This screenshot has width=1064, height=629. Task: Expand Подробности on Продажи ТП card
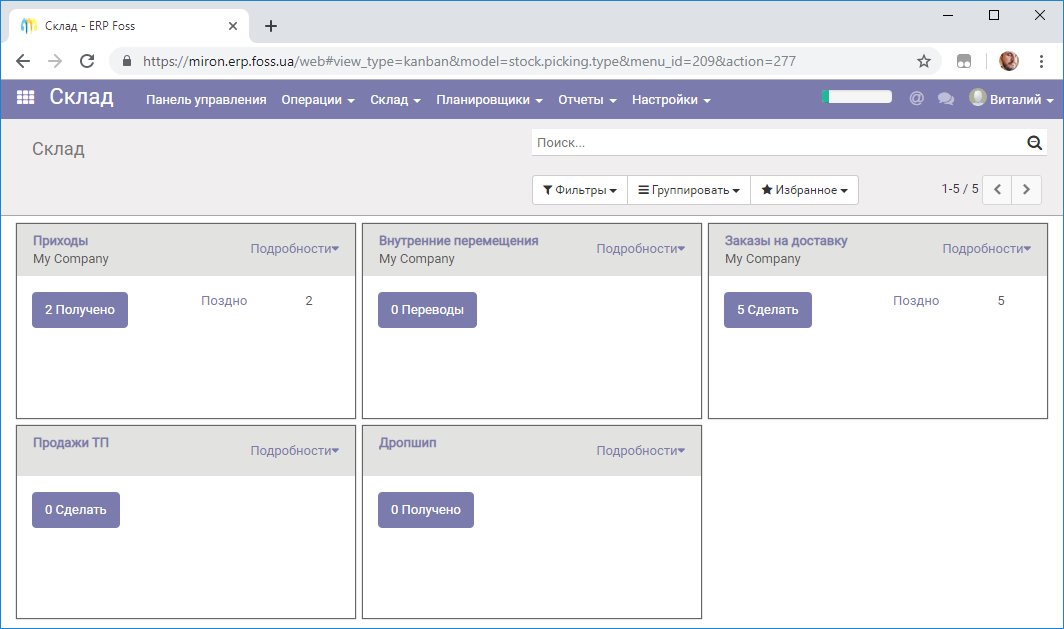294,451
